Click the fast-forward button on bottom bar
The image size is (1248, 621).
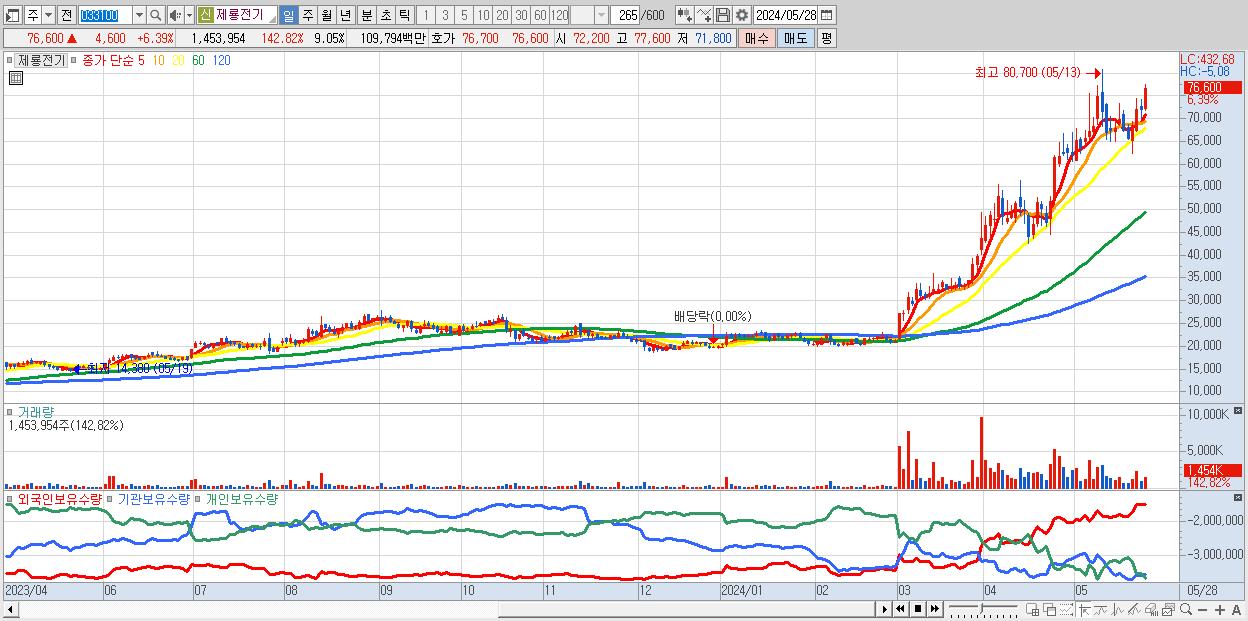[x=935, y=609]
